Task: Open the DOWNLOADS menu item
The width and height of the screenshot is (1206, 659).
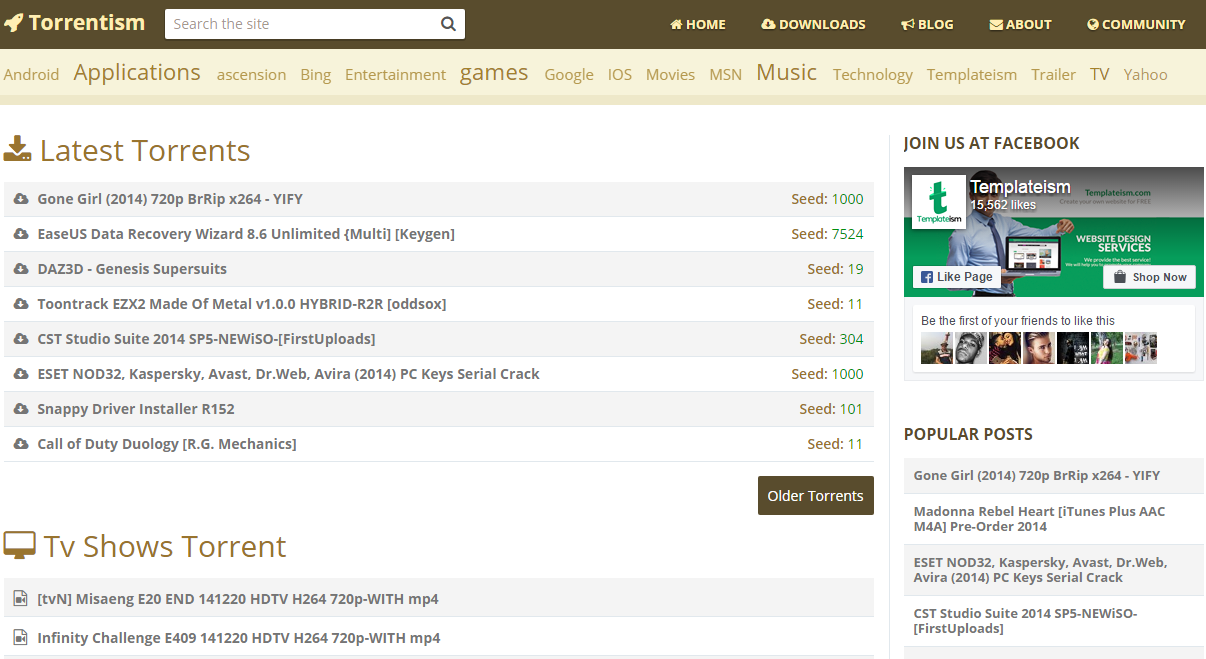Action: point(813,24)
